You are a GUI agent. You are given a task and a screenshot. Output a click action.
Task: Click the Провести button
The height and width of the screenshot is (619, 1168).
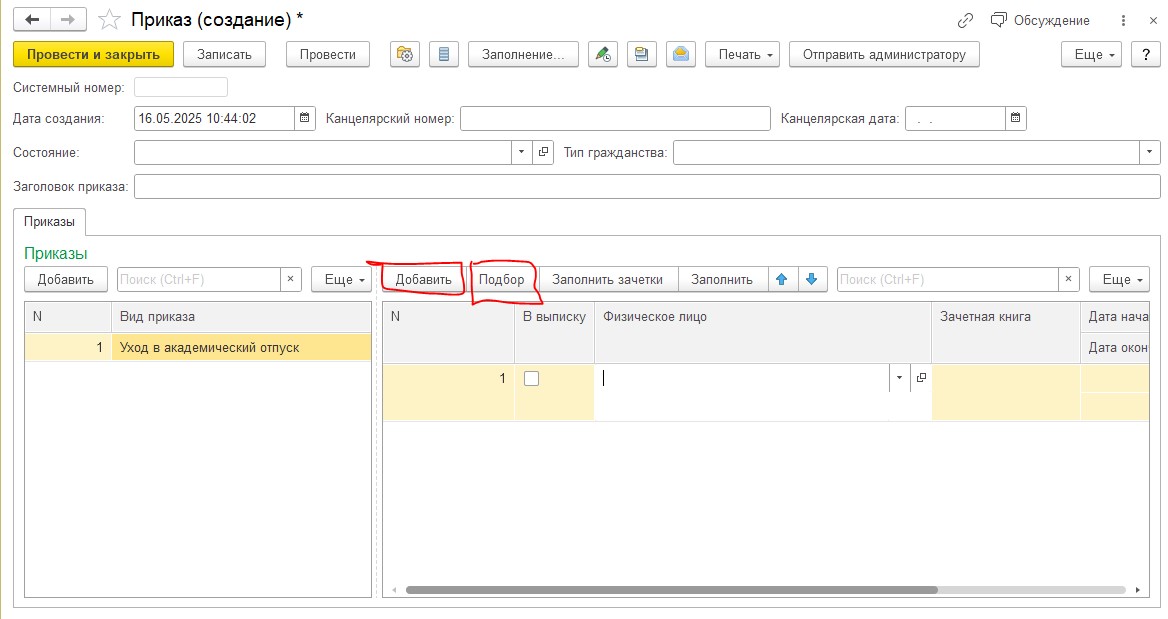tap(328, 54)
